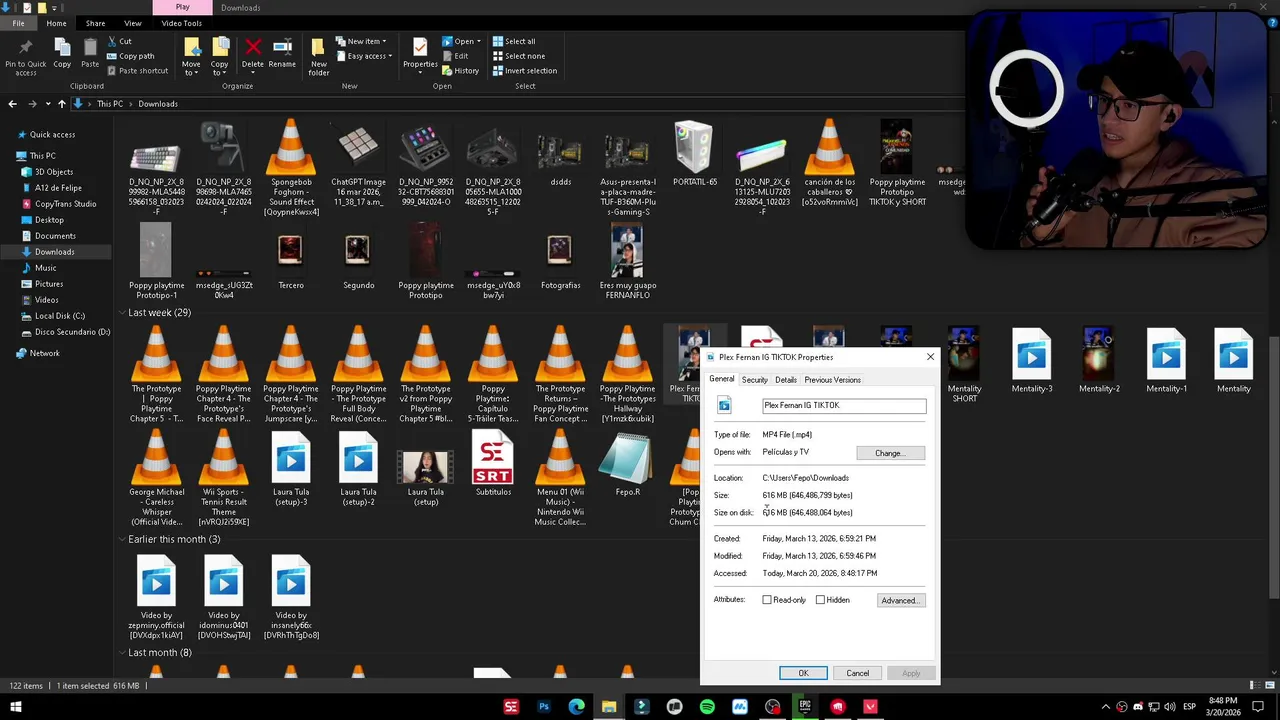Screen dimensions: 1280x720
Task: Collapse the Earlier this month (3) group
Action: click(x=122, y=539)
